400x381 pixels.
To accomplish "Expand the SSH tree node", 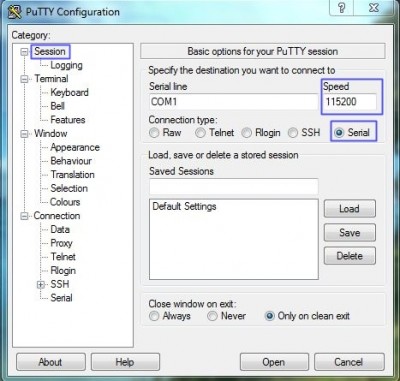I will (41, 285).
